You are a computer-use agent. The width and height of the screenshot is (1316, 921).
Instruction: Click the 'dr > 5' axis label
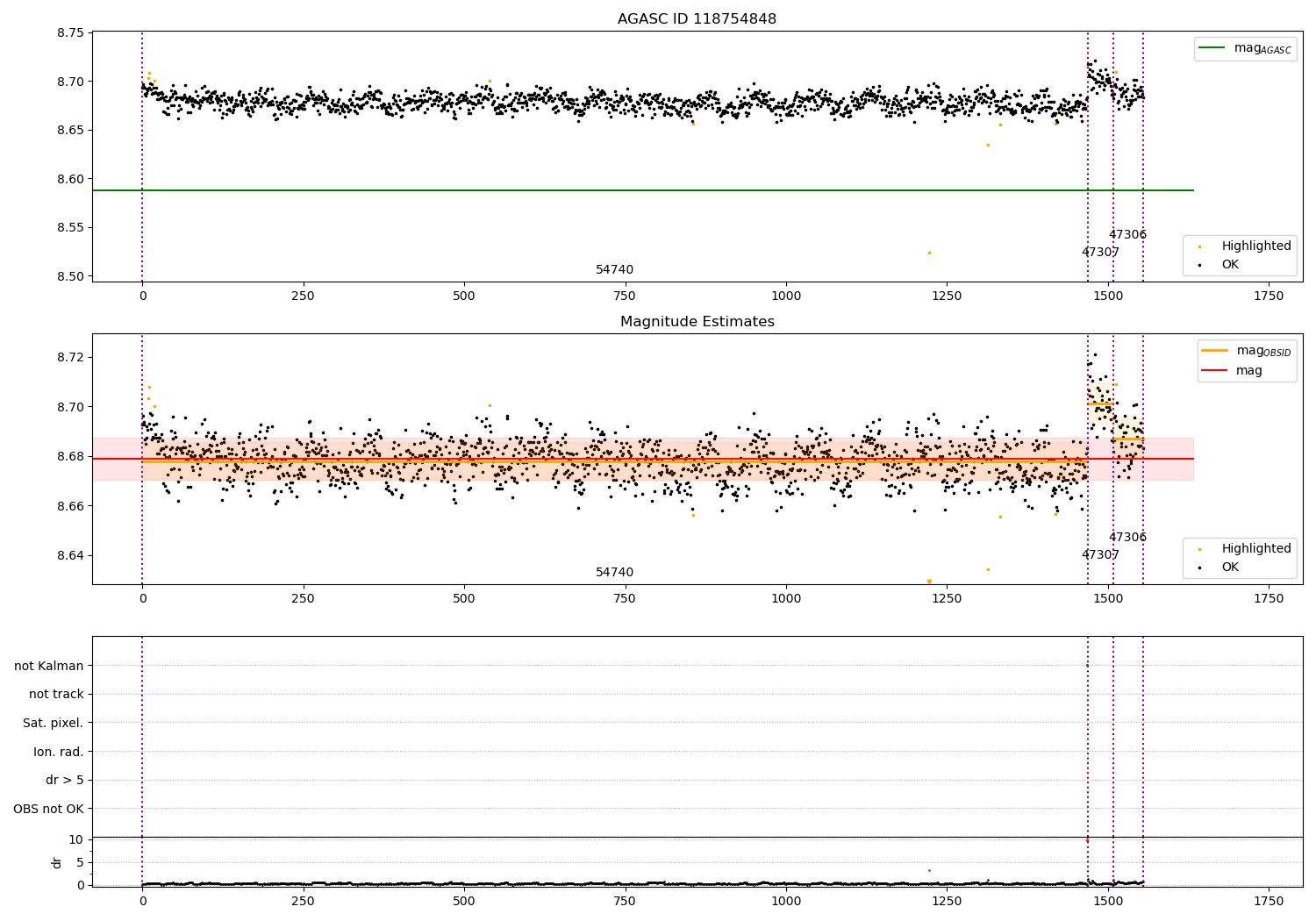pyautogui.click(x=65, y=780)
